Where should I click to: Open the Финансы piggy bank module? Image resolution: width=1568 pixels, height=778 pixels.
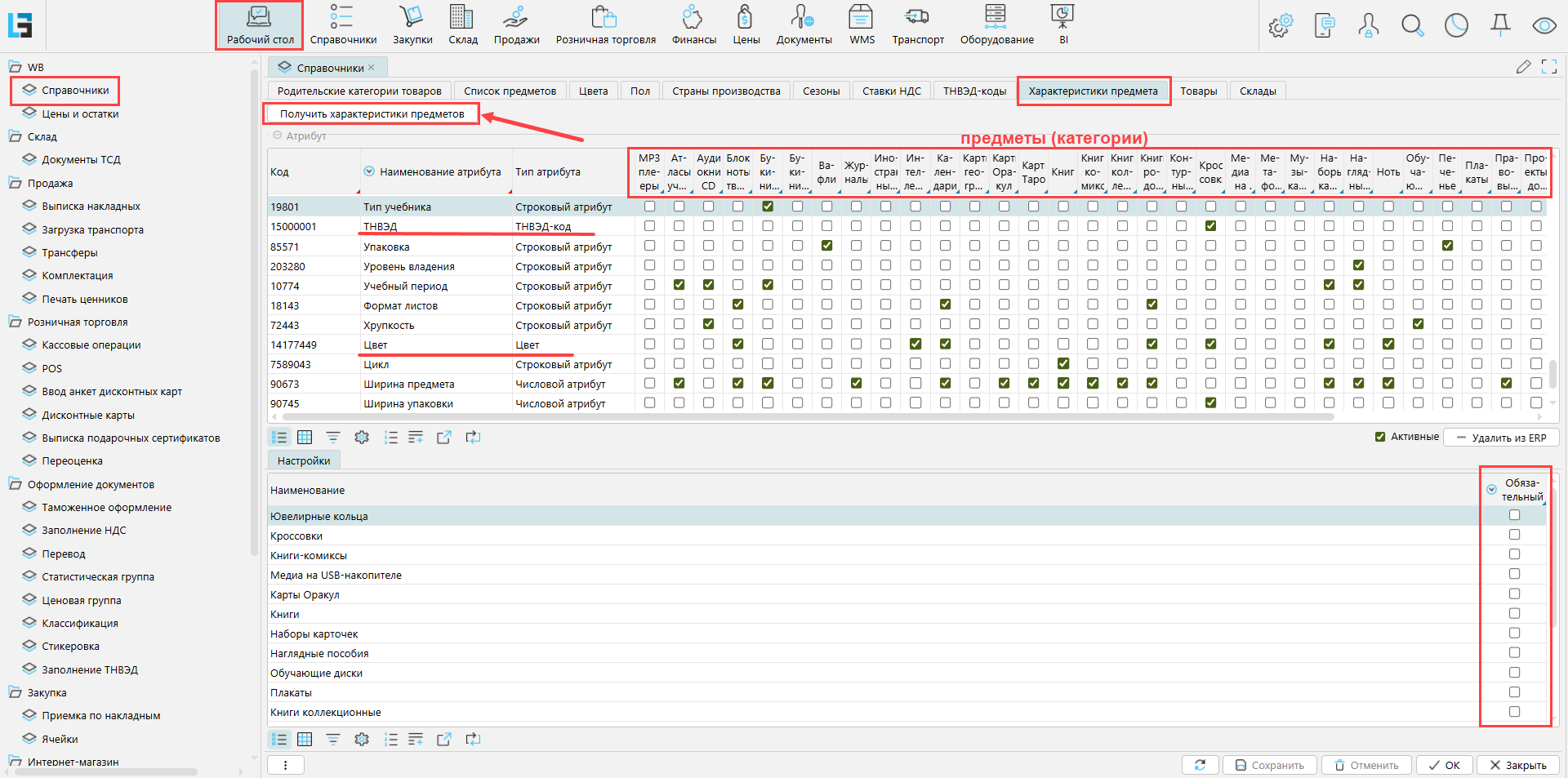(693, 24)
